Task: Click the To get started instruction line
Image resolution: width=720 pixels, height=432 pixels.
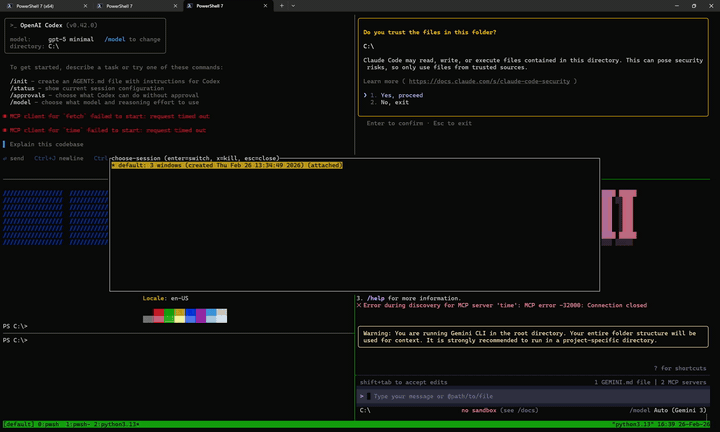Action: pyautogui.click(x=116, y=67)
